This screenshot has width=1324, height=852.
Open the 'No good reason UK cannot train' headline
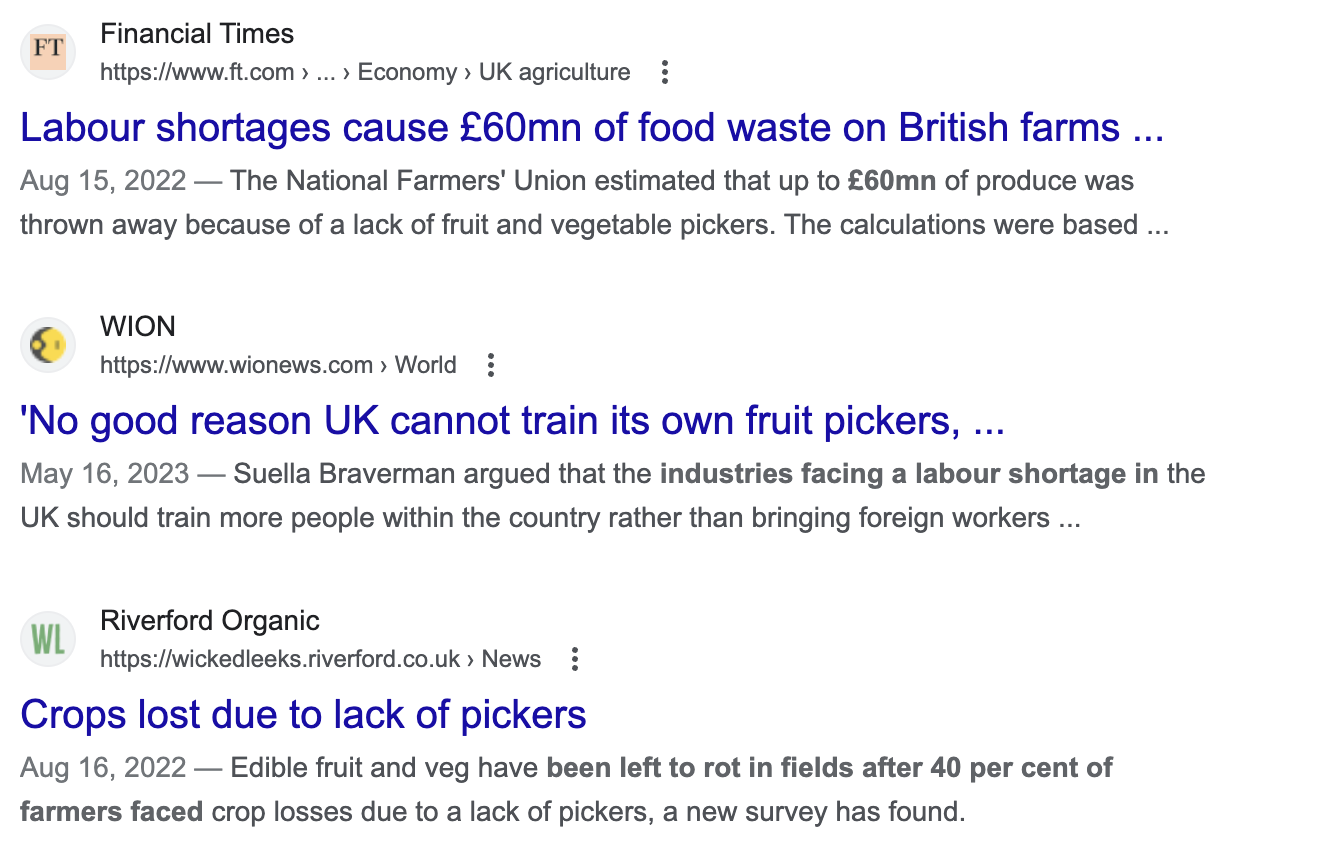point(512,421)
